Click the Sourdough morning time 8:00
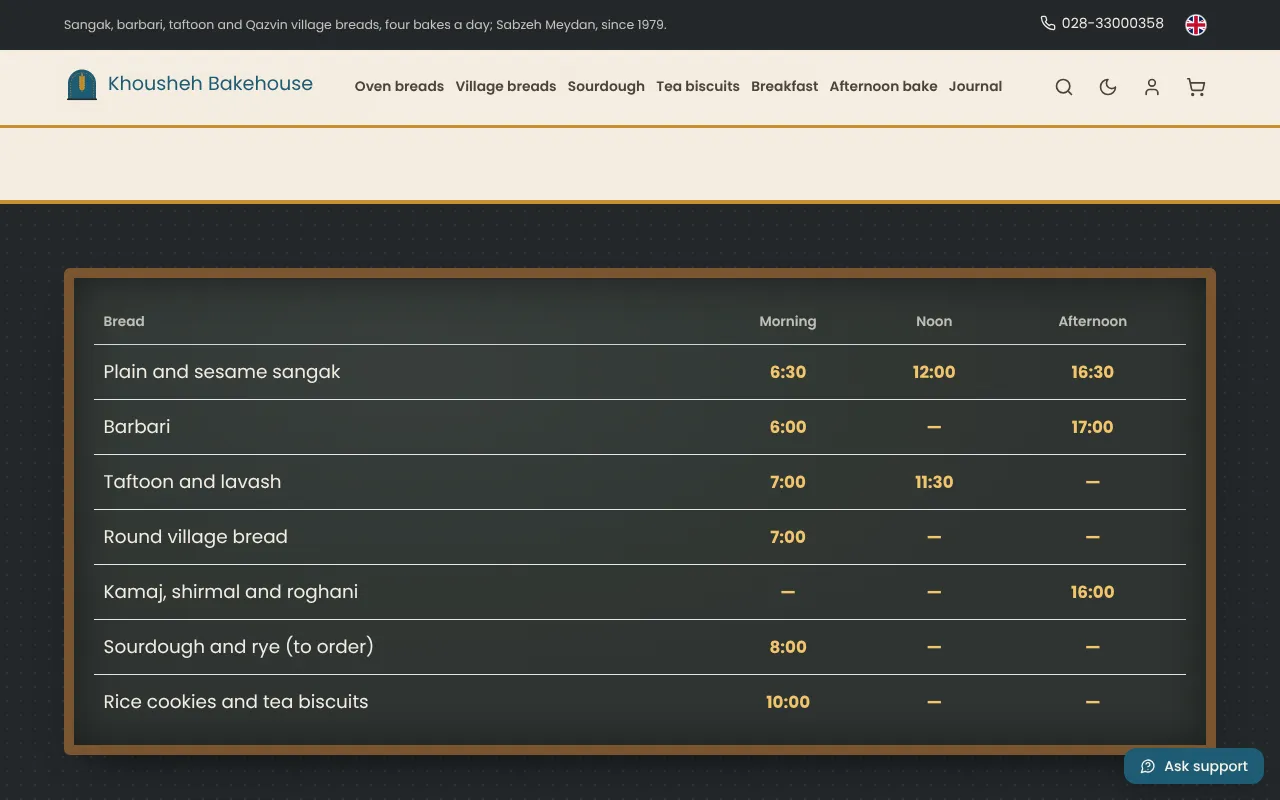Viewport: 1280px width, 800px height. (788, 647)
